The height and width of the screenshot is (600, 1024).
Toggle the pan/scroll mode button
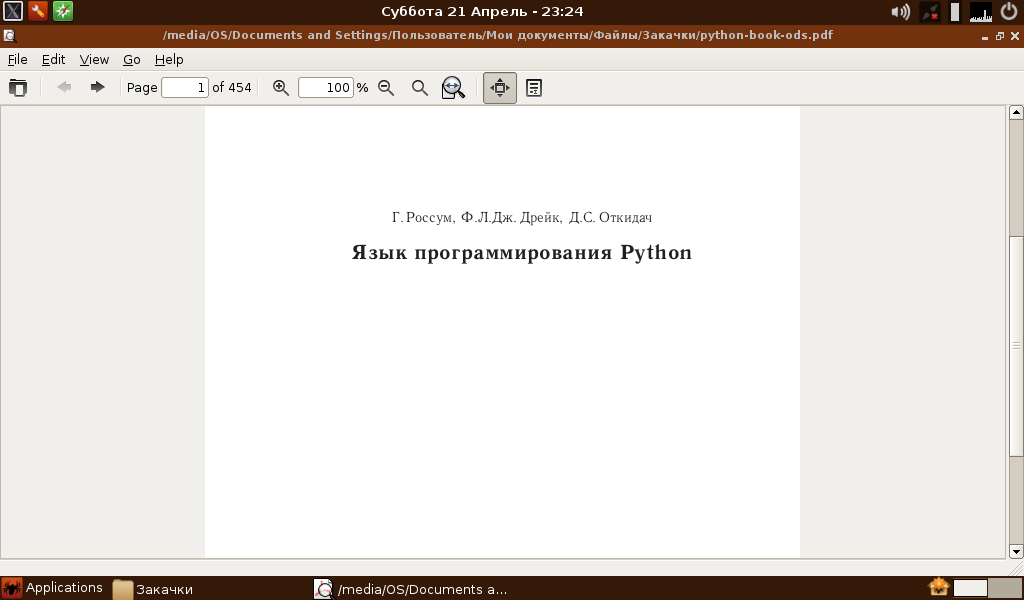(x=500, y=87)
